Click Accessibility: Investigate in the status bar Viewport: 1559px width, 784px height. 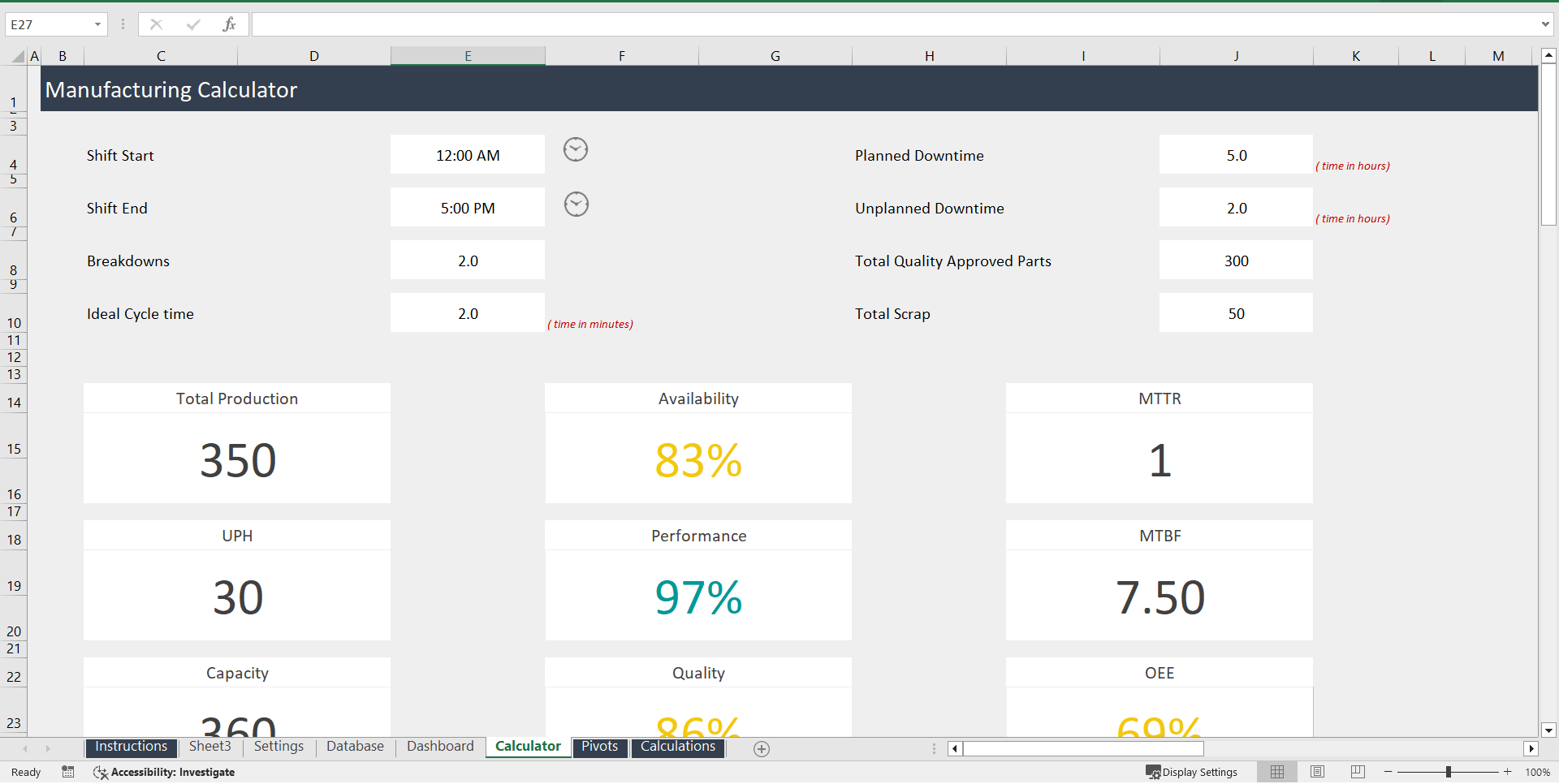173,772
